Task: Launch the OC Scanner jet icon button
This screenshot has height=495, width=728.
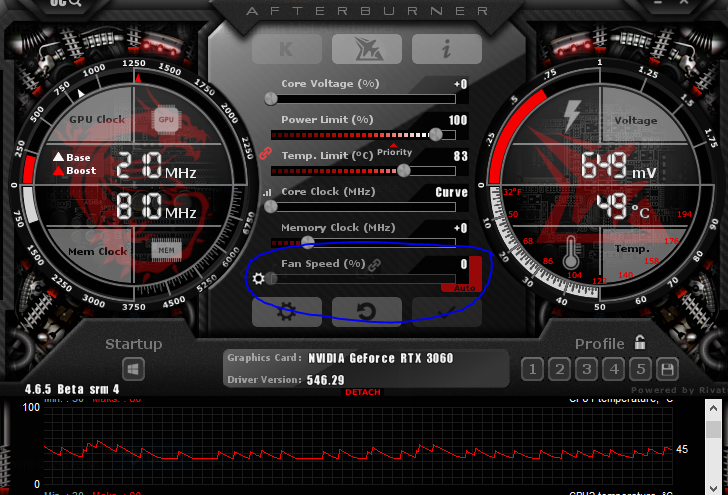Action: point(367,49)
